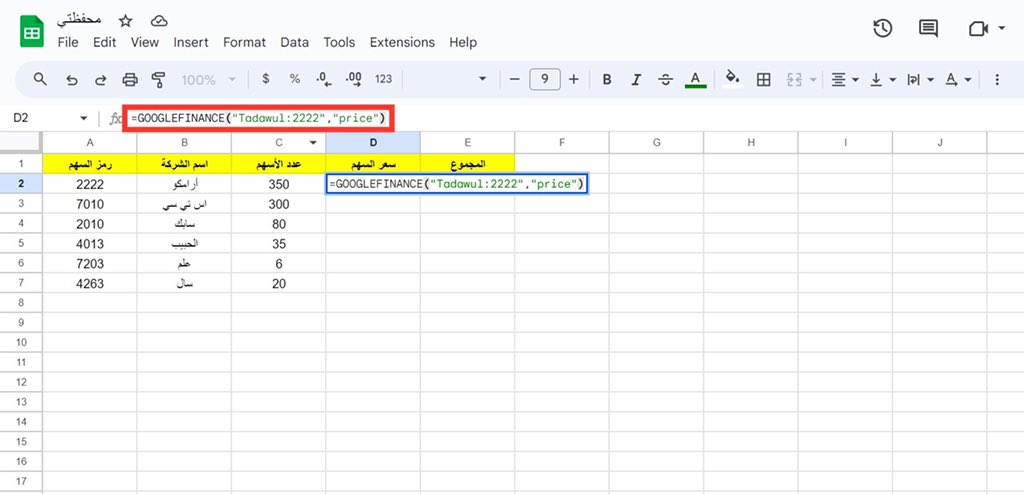The height and width of the screenshot is (494, 1024).
Task: Open text rotation dropdown
Action: tap(958, 80)
